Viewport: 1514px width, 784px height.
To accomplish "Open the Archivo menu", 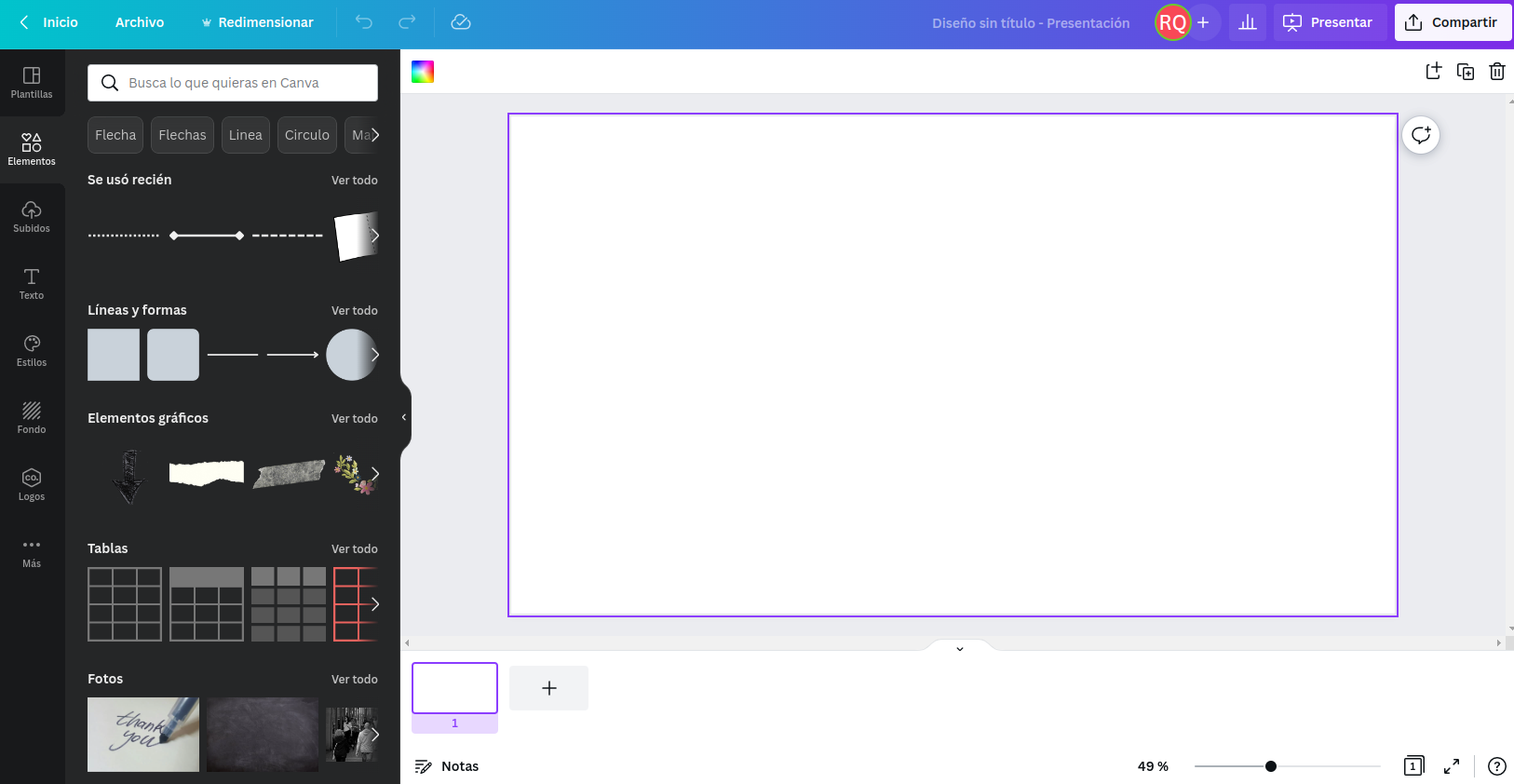I will 140,22.
